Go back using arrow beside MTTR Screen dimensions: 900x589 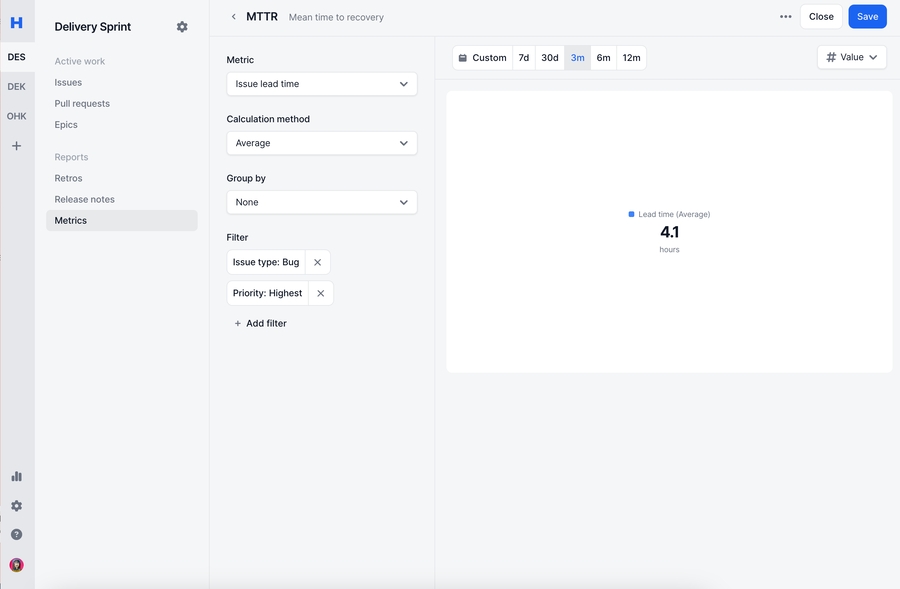[234, 17]
